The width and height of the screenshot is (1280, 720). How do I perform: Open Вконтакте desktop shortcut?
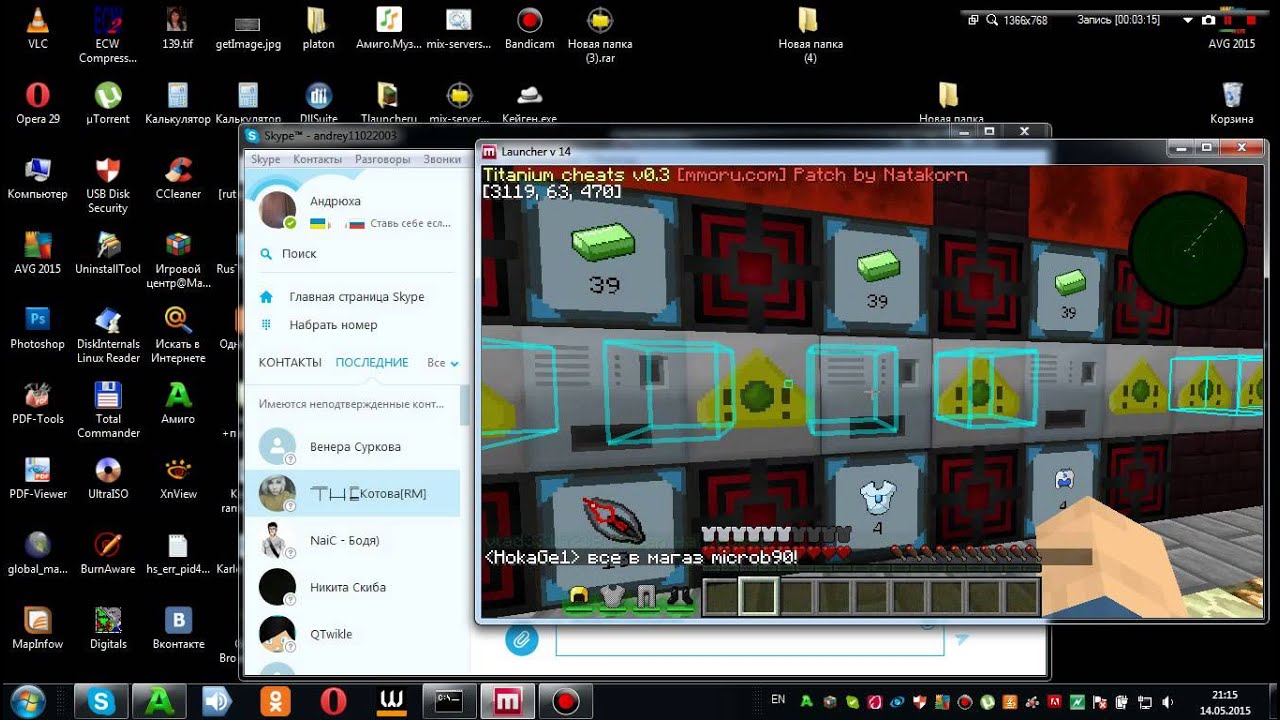[178, 628]
